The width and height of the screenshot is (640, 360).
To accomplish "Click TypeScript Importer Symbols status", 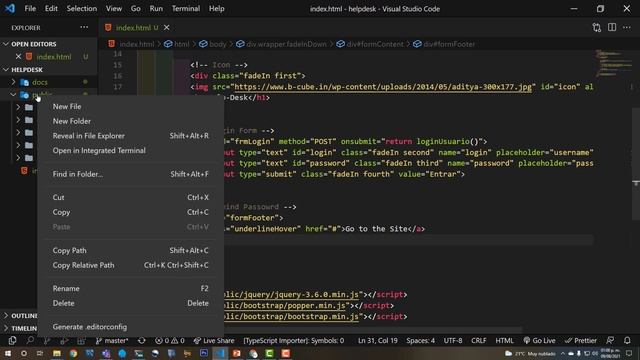I will click(293, 340).
